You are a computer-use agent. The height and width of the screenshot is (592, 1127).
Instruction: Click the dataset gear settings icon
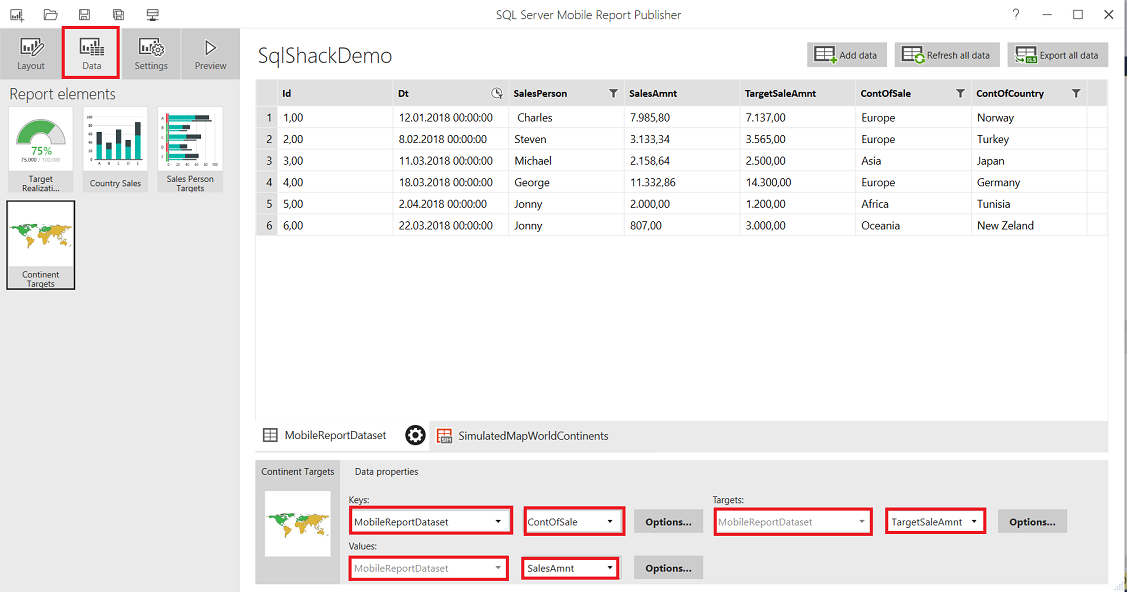coord(415,435)
